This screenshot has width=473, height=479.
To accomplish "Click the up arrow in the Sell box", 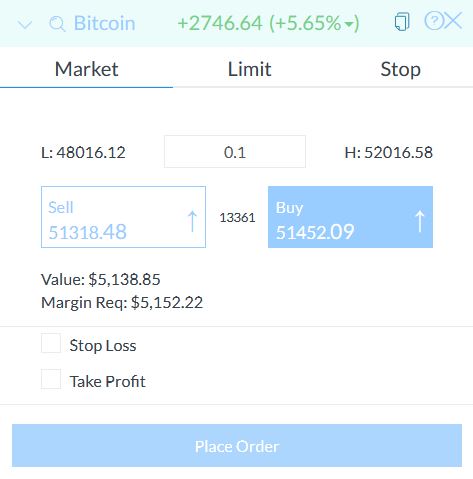I will pyautogui.click(x=192, y=221).
